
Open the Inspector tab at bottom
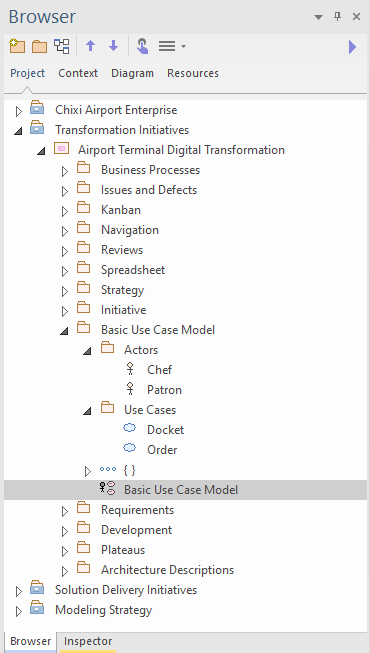click(88, 641)
